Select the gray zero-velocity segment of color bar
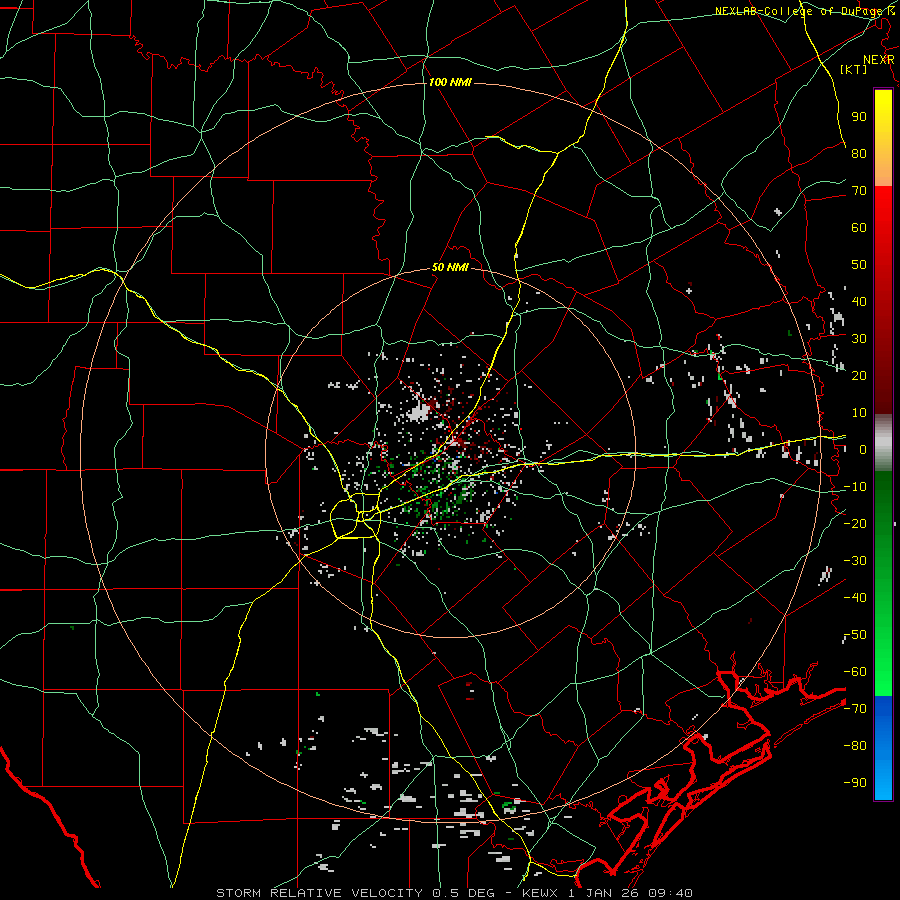The image size is (900, 900). pyautogui.click(x=883, y=443)
